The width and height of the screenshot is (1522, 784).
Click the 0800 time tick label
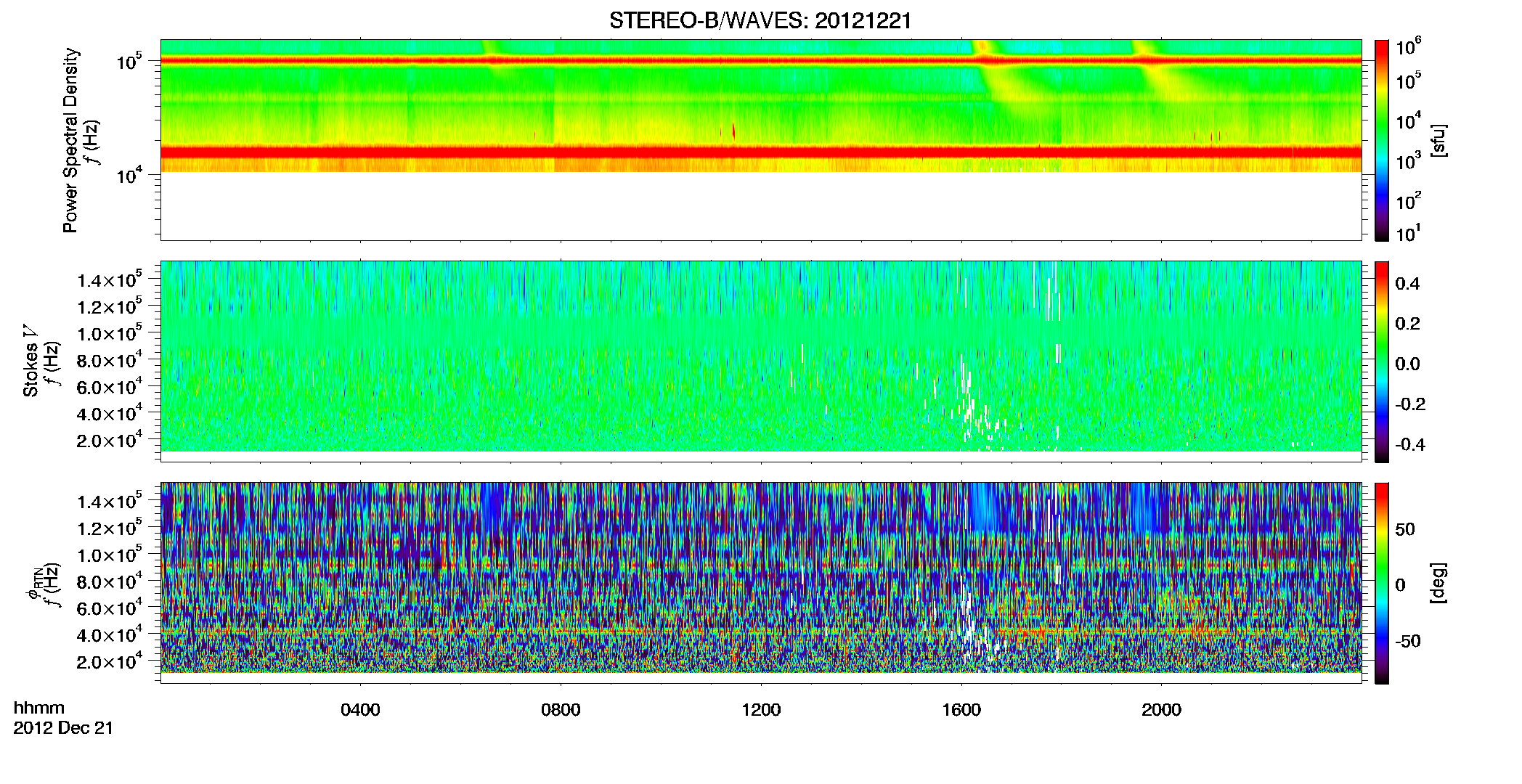click(x=561, y=710)
